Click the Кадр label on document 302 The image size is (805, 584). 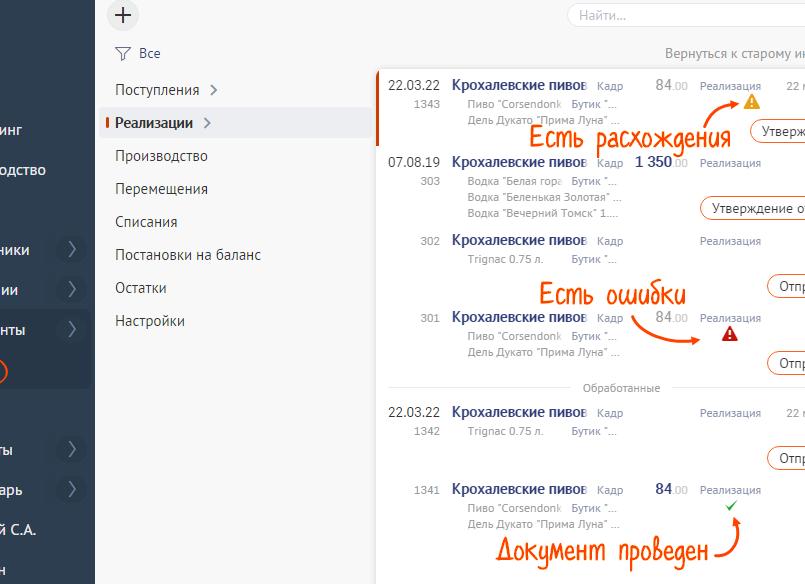pyautogui.click(x=610, y=241)
